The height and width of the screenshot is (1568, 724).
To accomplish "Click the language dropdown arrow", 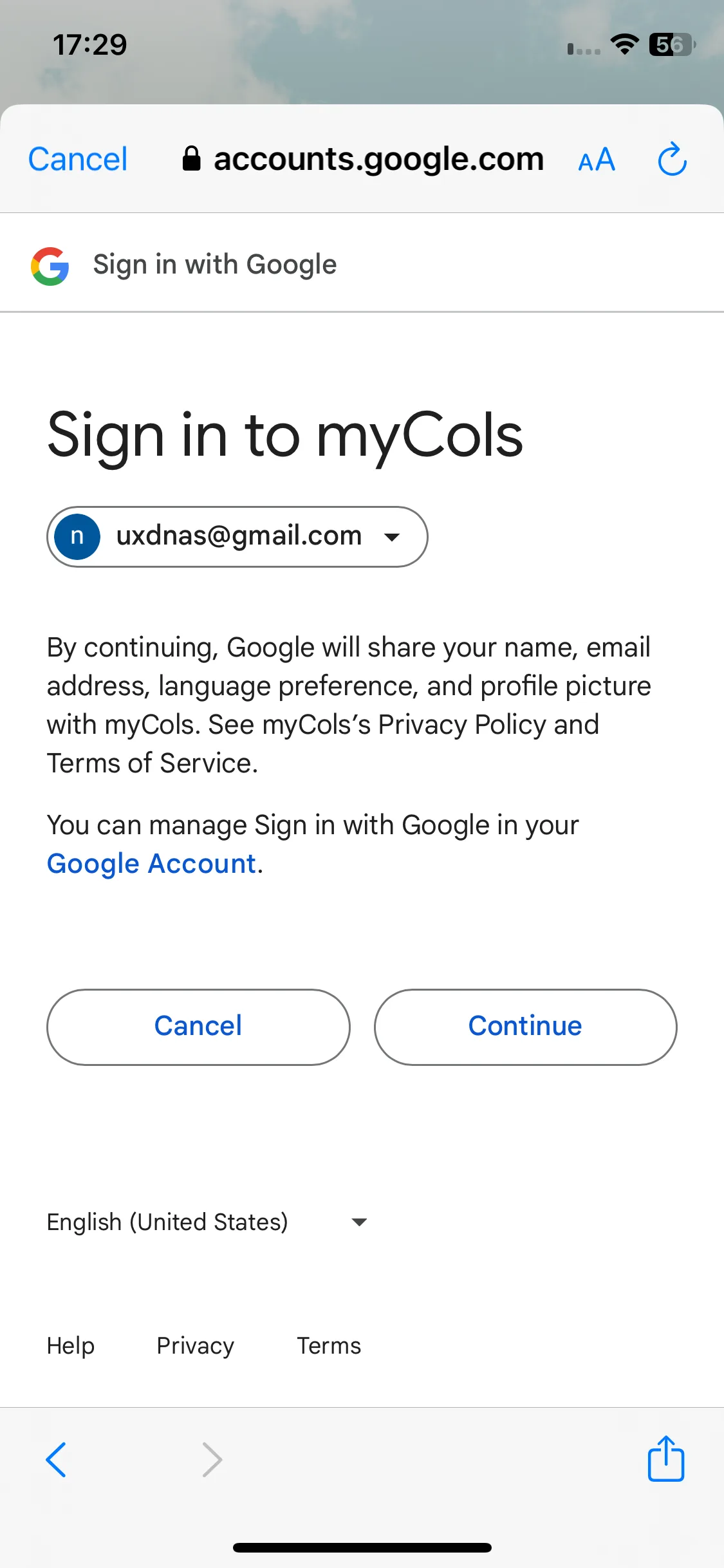I will 359,1222.
